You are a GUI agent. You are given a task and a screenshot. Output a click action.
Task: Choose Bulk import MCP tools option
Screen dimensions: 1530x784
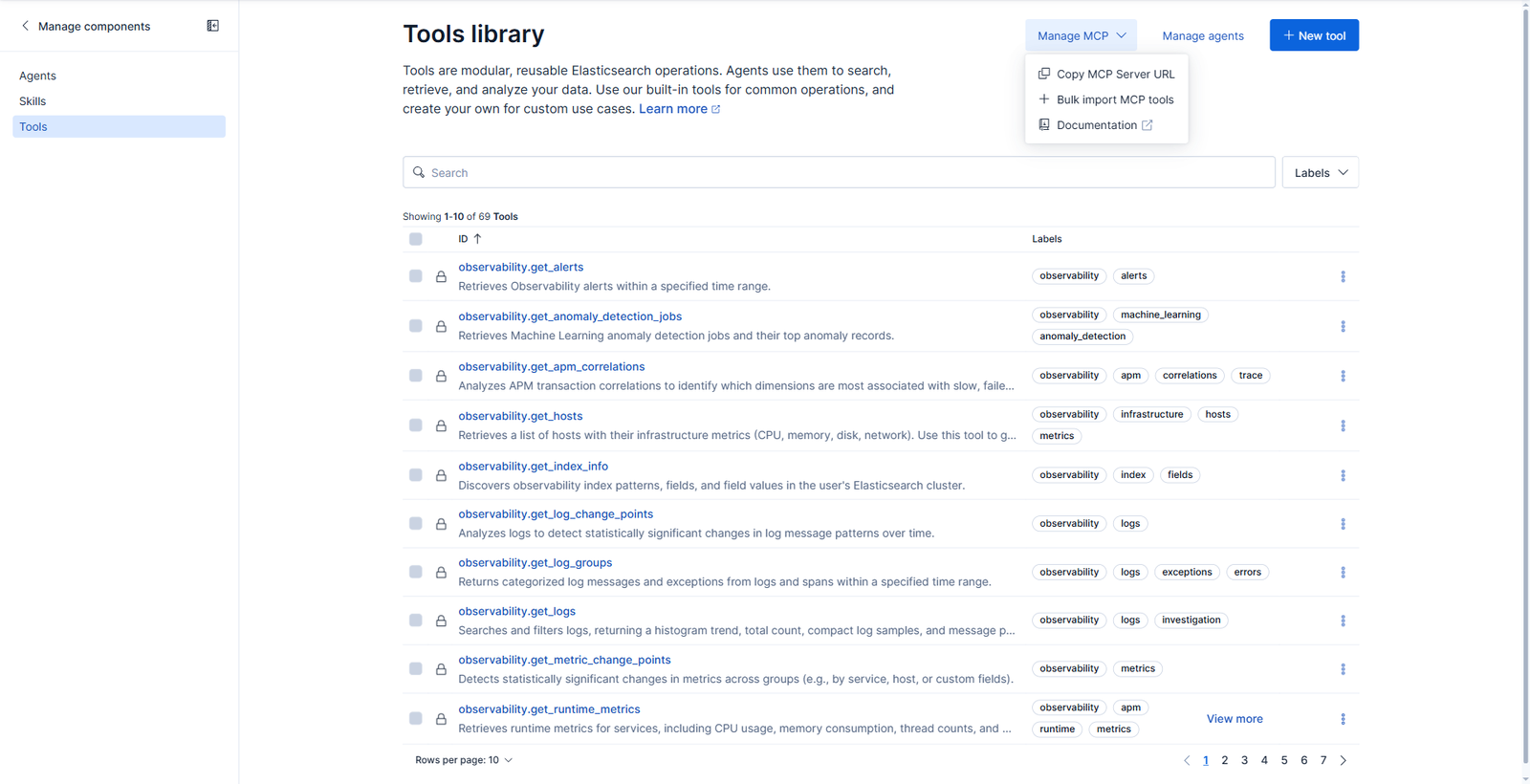pyautogui.click(x=1106, y=99)
